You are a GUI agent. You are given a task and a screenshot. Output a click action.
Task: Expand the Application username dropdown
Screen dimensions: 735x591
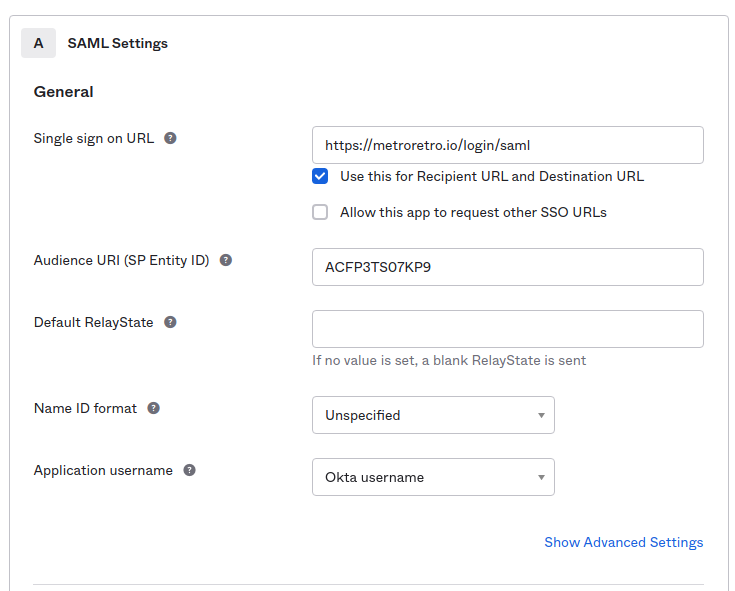(433, 477)
